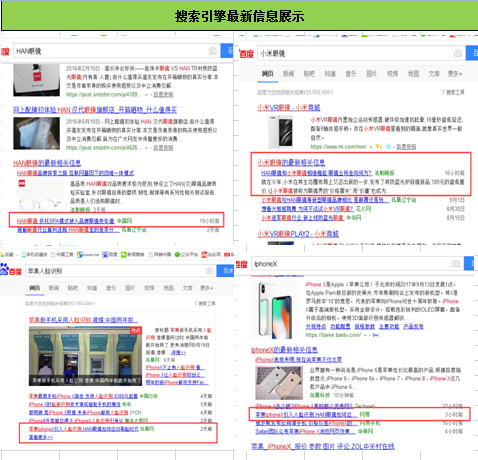This screenshot has height=460, width=478.
Task: Open HAN眼镜的最新相关信息 heading link
Action: pyautogui.click(x=47, y=163)
